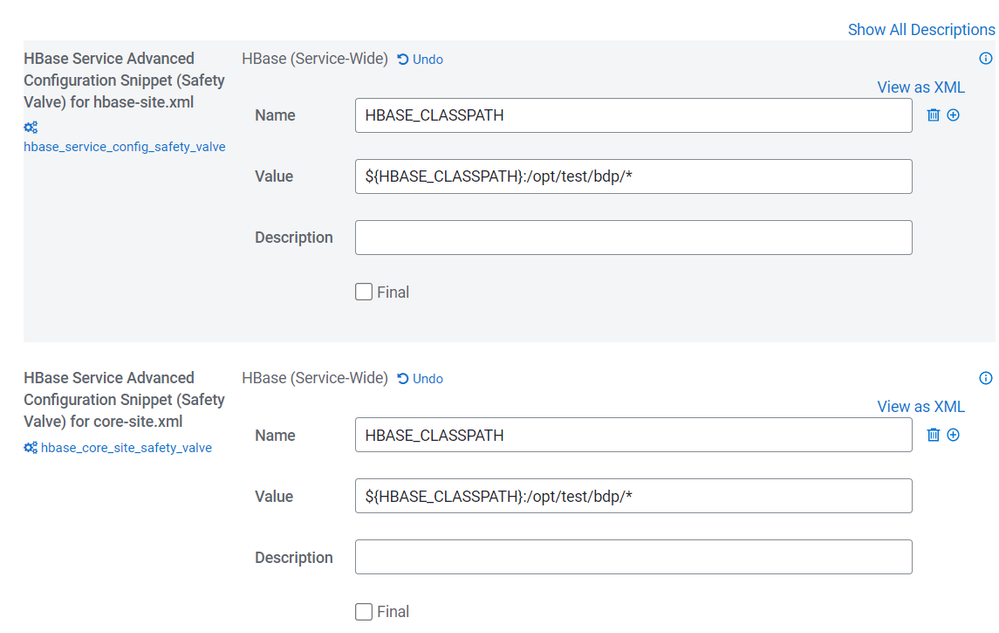Undo hbase-site.xml changes via Undo text
Image resolution: width=999 pixels, height=633 pixels.
428,59
